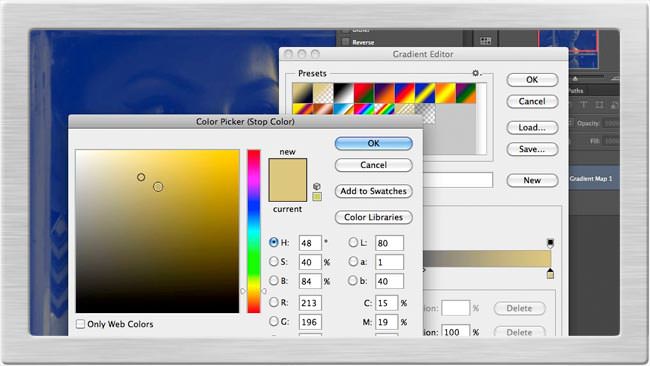The height and width of the screenshot is (366, 650).
Task: Click OK in Gradient Editor window
Action: pyautogui.click(x=532, y=80)
